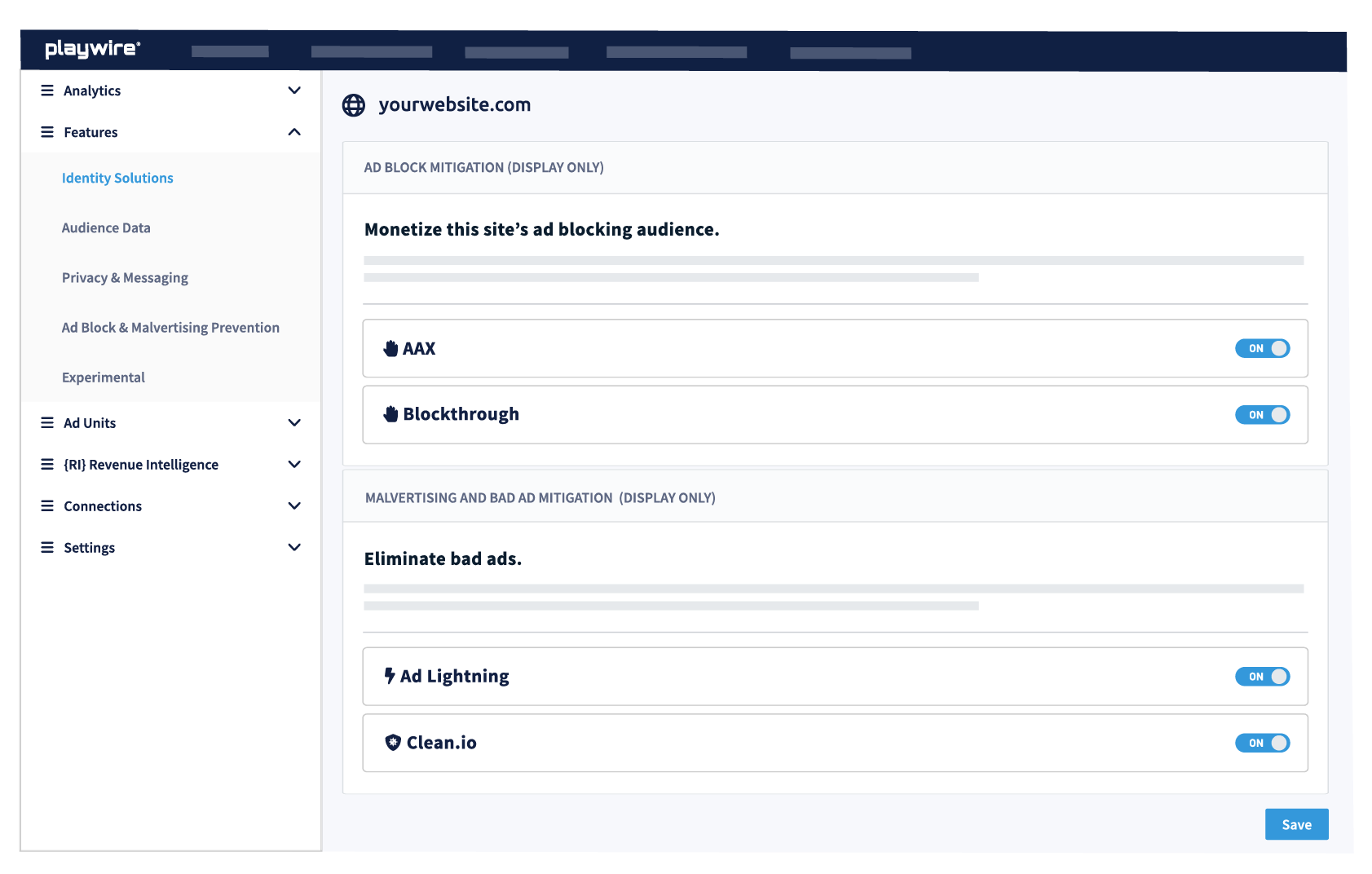Click the hand icon beside AAX
Image resolution: width=1372 pixels, height=874 pixels.
(x=390, y=348)
